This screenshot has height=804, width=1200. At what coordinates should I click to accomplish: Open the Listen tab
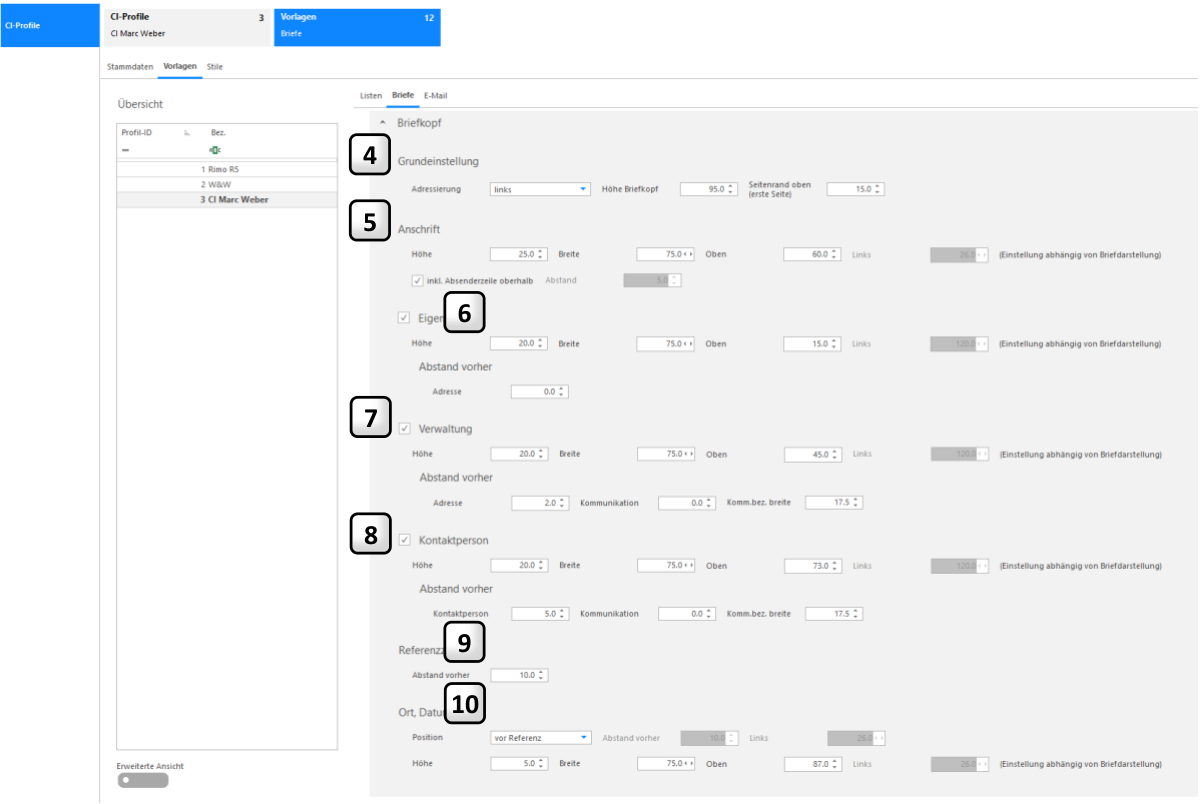point(371,95)
